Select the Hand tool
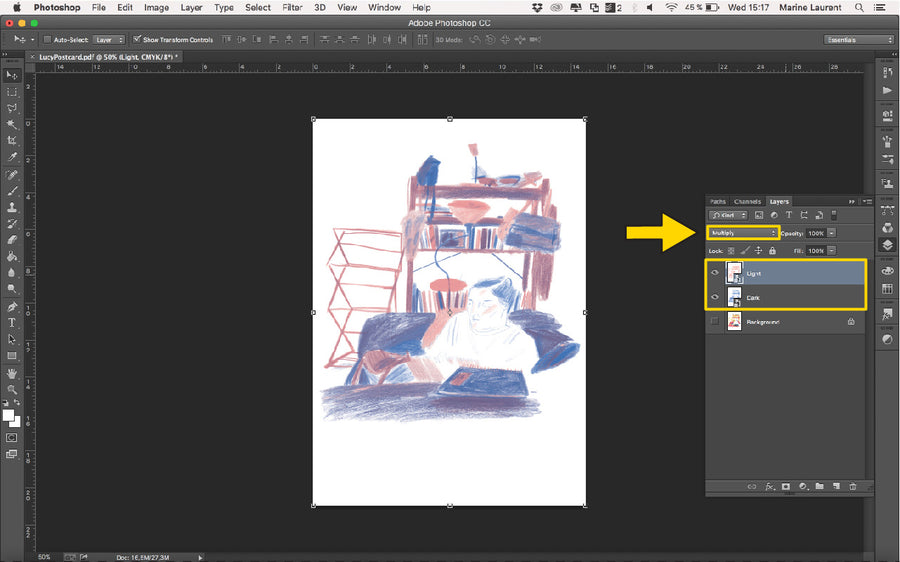900x562 pixels. (x=11, y=374)
